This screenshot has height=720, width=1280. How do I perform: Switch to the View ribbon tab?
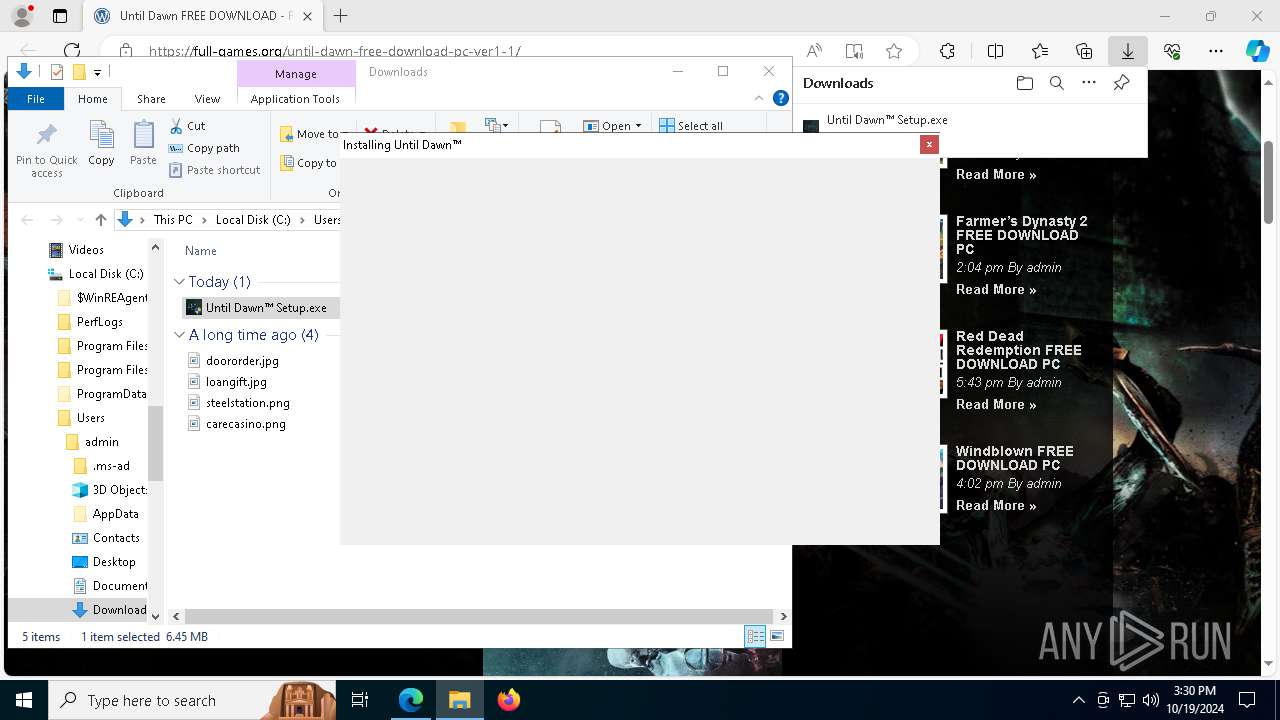[x=207, y=99]
